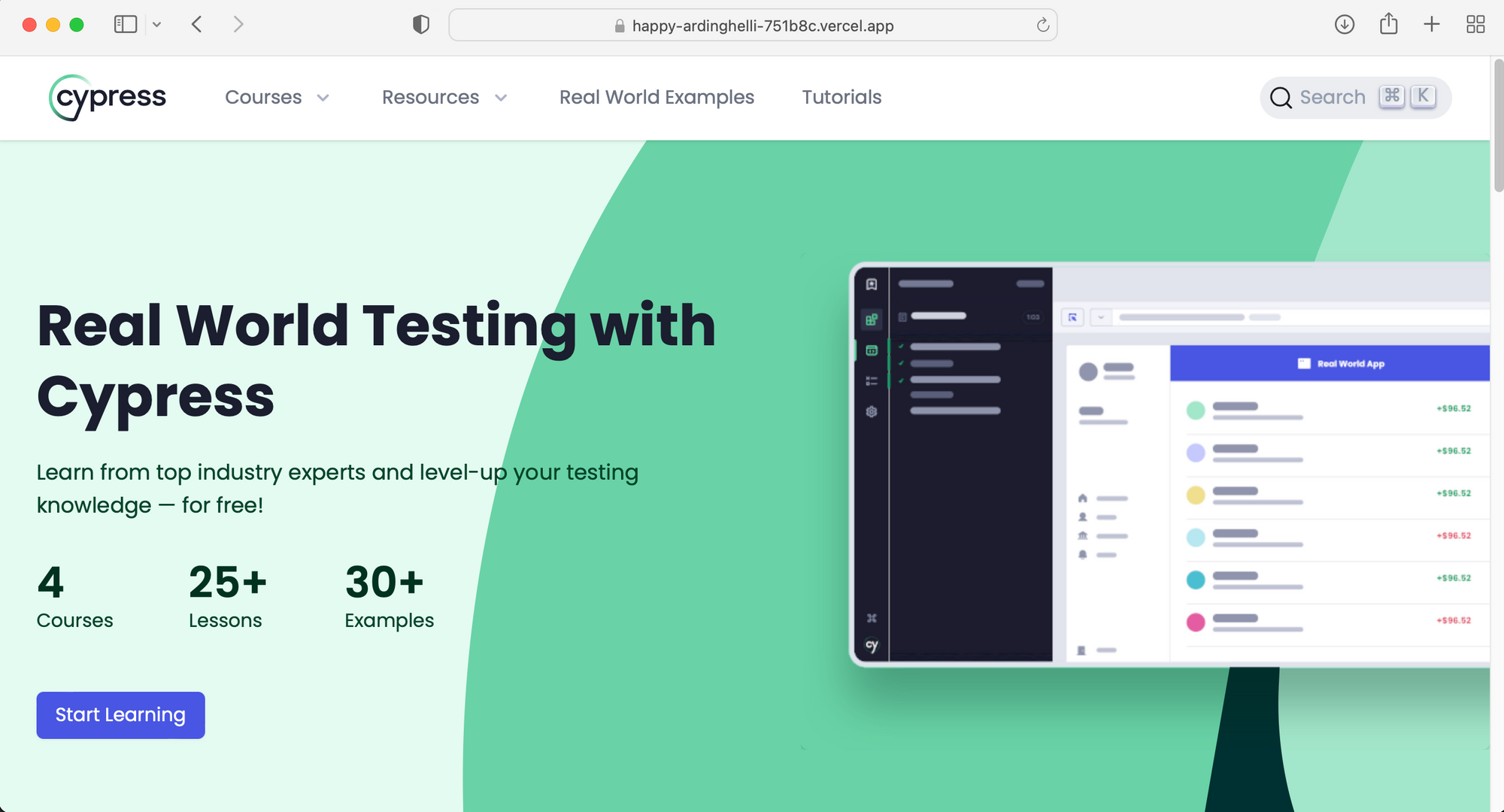The width and height of the screenshot is (1504, 812).
Task: Click the browser back navigation icon
Action: (x=197, y=24)
